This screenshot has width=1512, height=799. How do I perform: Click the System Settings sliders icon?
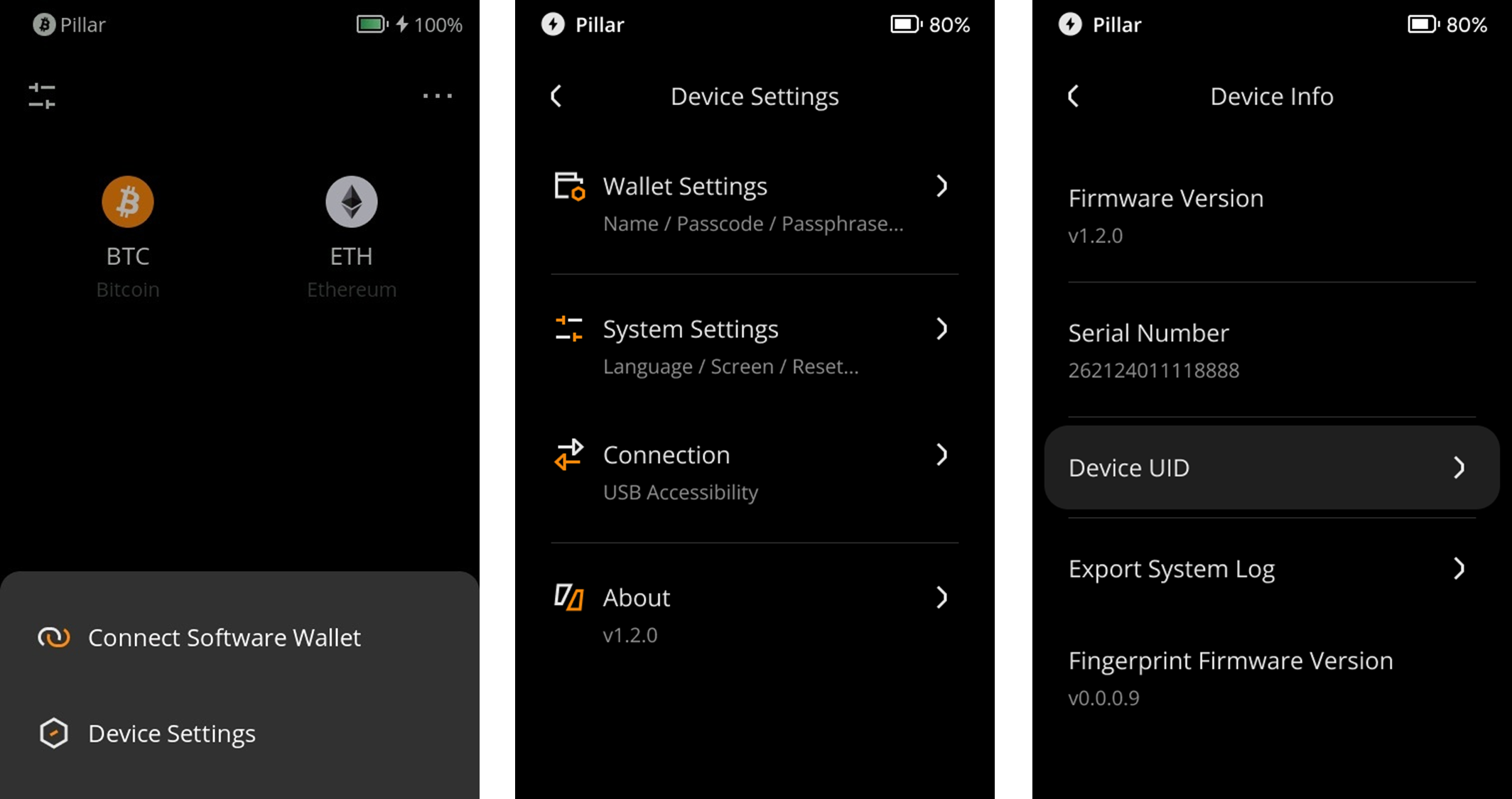569,330
